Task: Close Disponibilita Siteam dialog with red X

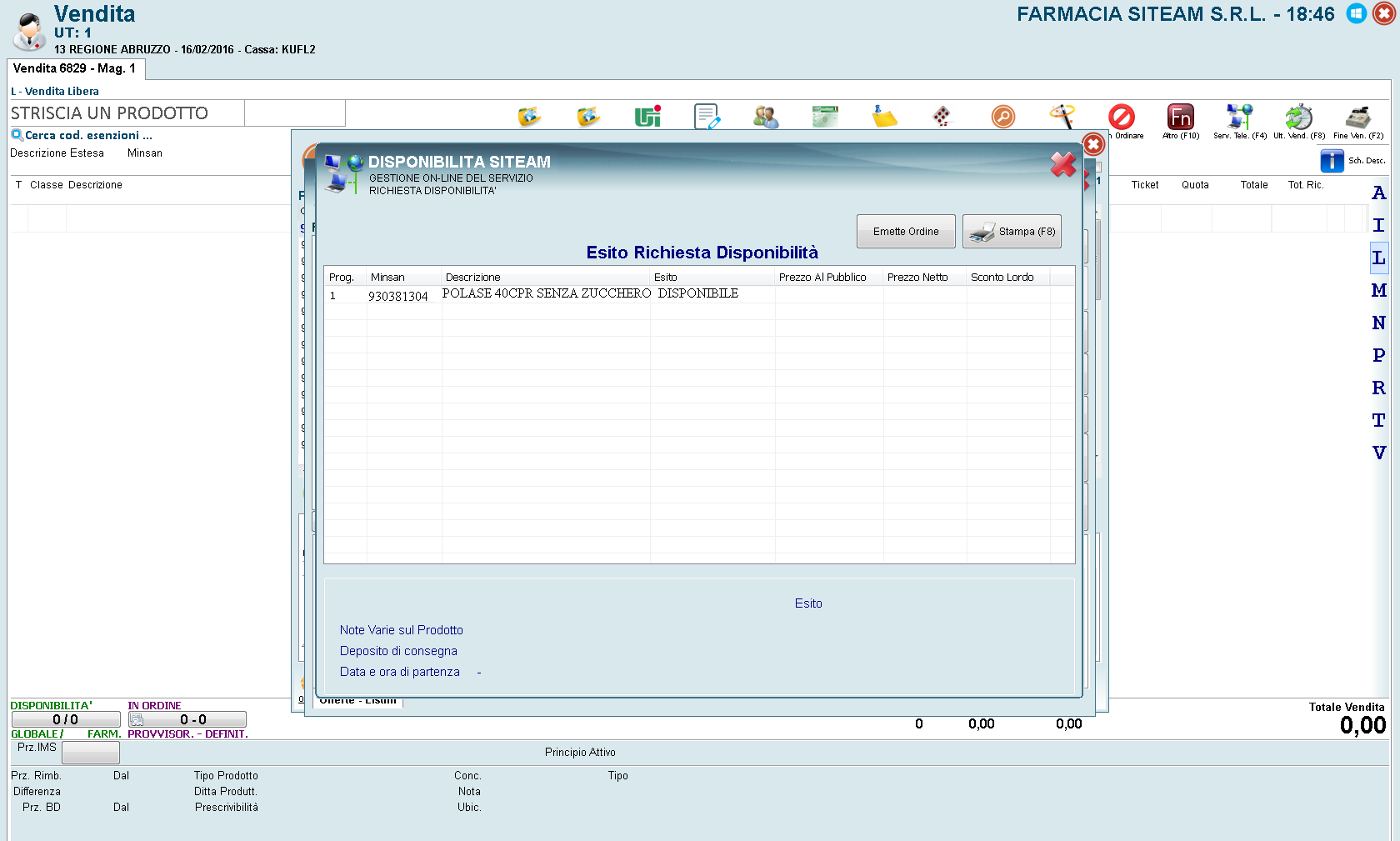Action: [1063, 164]
